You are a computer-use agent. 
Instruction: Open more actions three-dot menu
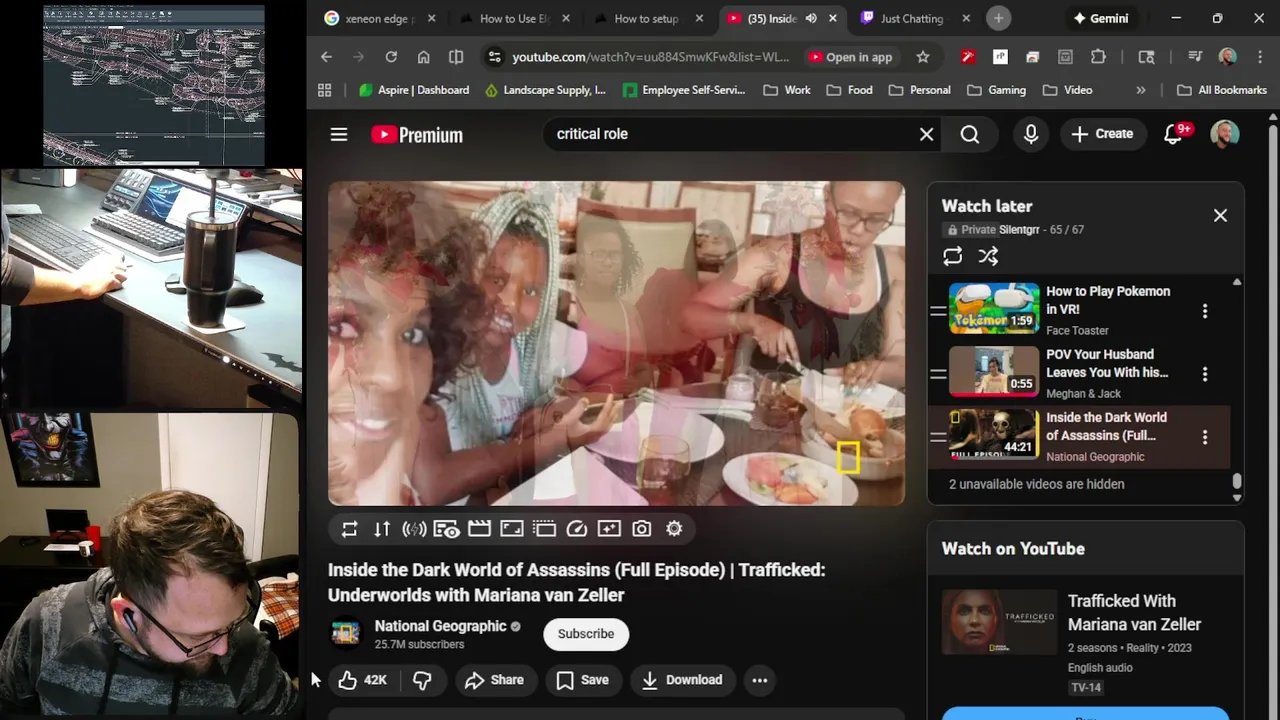(x=760, y=680)
